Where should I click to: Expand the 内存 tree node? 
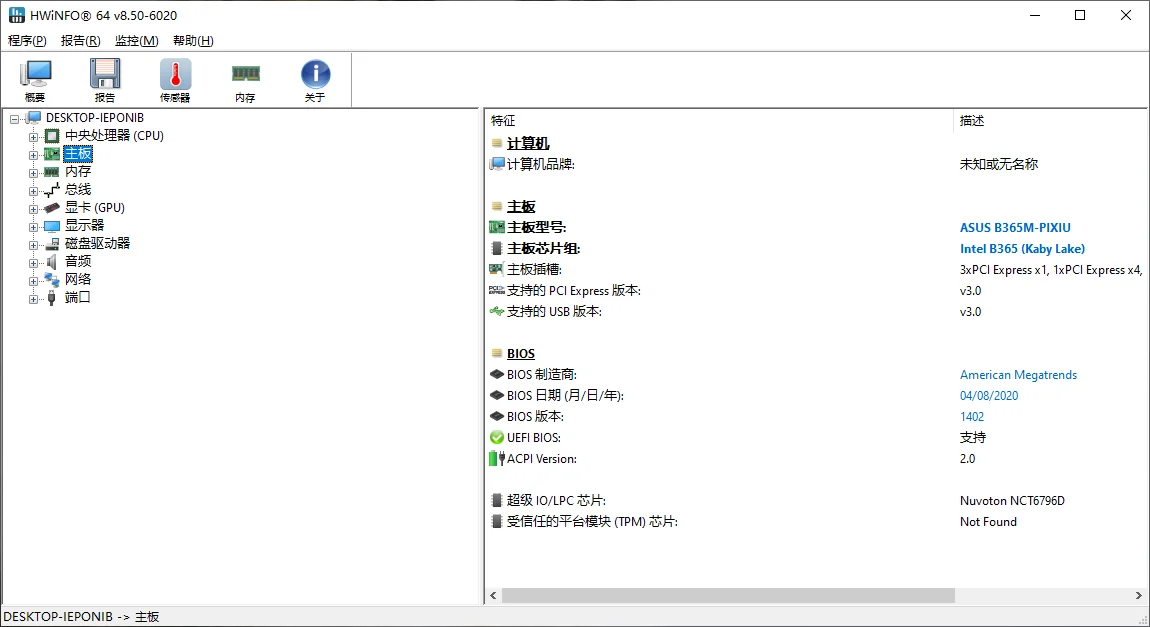click(x=33, y=173)
